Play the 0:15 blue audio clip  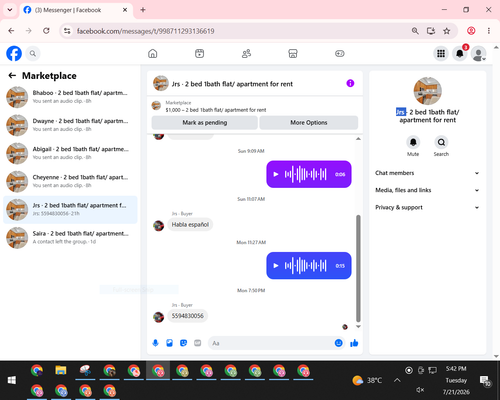(276, 266)
